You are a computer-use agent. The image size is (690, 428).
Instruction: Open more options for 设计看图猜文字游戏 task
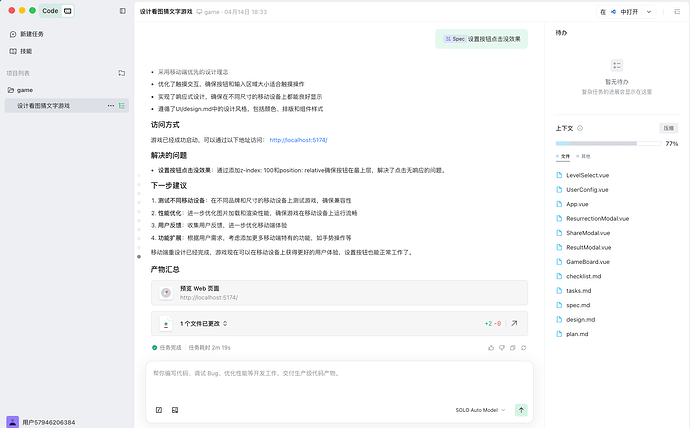pos(112,105)
